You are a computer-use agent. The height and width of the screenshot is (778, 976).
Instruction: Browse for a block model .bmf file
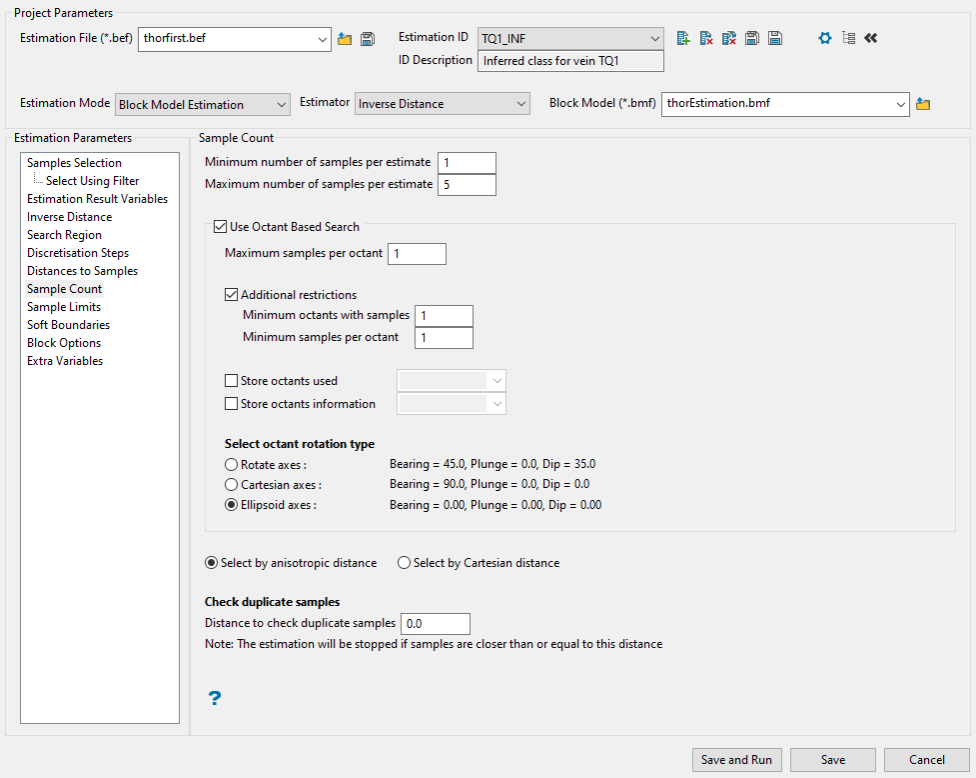click(923, 104)
